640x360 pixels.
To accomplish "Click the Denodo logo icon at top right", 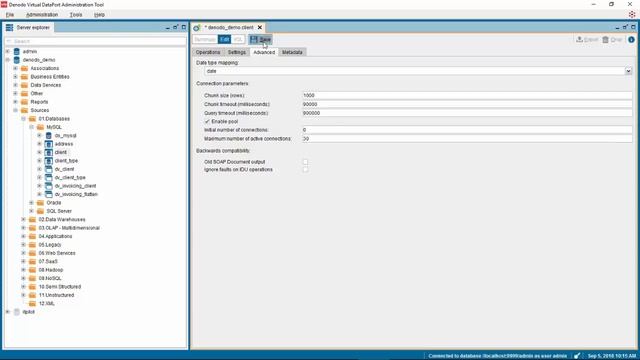I will click(632, 14).
